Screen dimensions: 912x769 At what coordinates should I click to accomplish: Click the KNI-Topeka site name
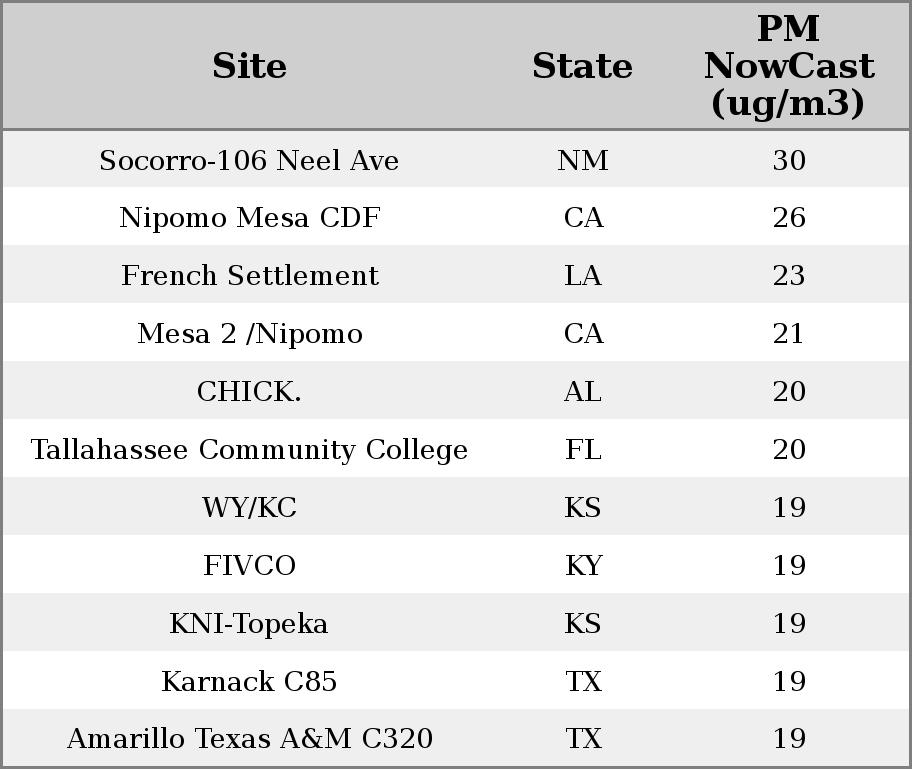[x=249, y=624]
